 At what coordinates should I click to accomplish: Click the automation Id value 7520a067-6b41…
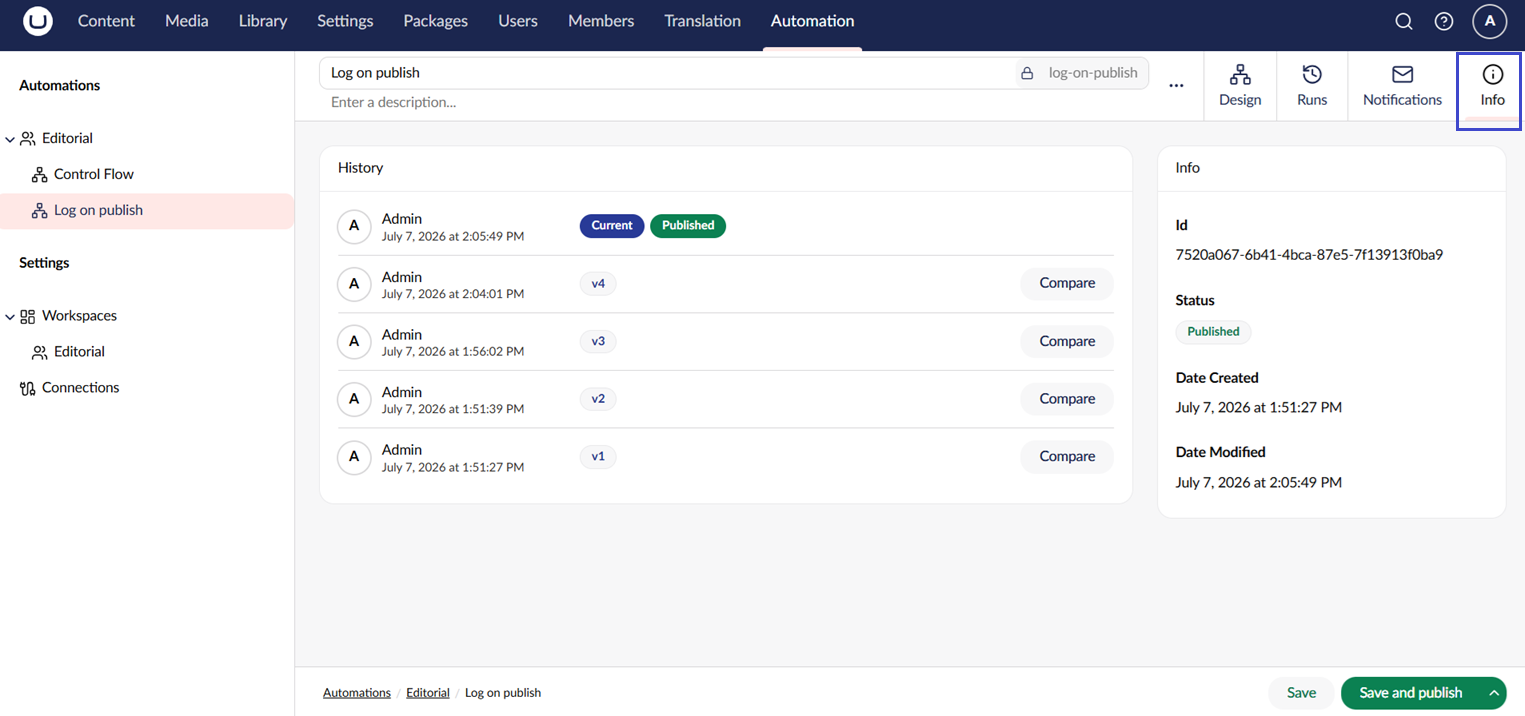(x=1309, y=255)
